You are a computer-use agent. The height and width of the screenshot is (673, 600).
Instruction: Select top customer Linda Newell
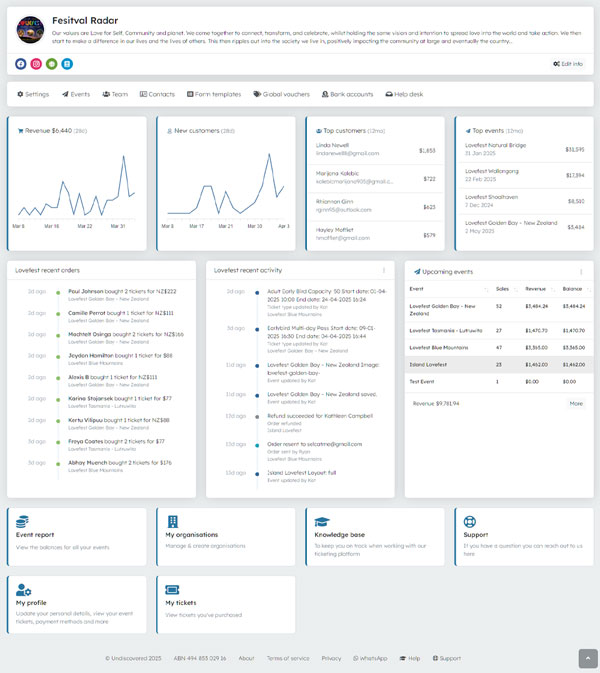click(375, 149)
